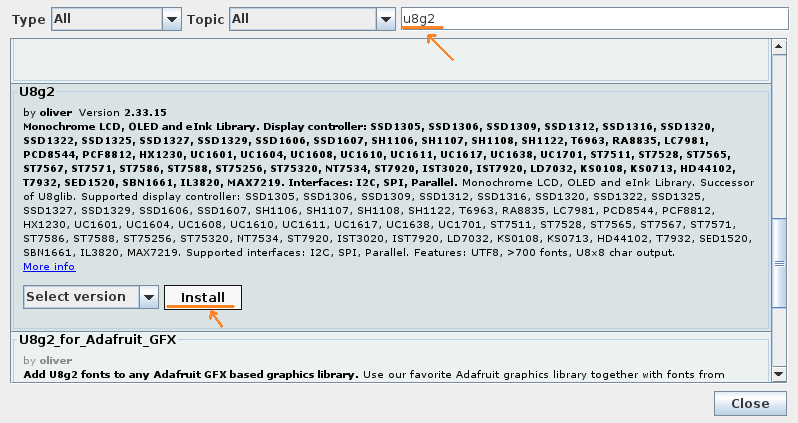Select the U8g2 library title
Image resolution: width=798 pixels, height=423 pixels.
point(37,92)
